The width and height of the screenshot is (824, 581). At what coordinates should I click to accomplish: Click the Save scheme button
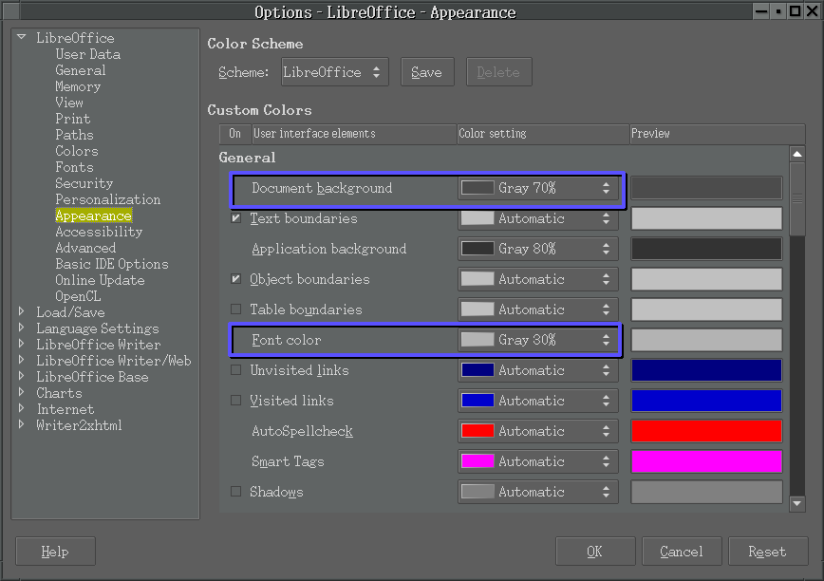pos(427,72)
